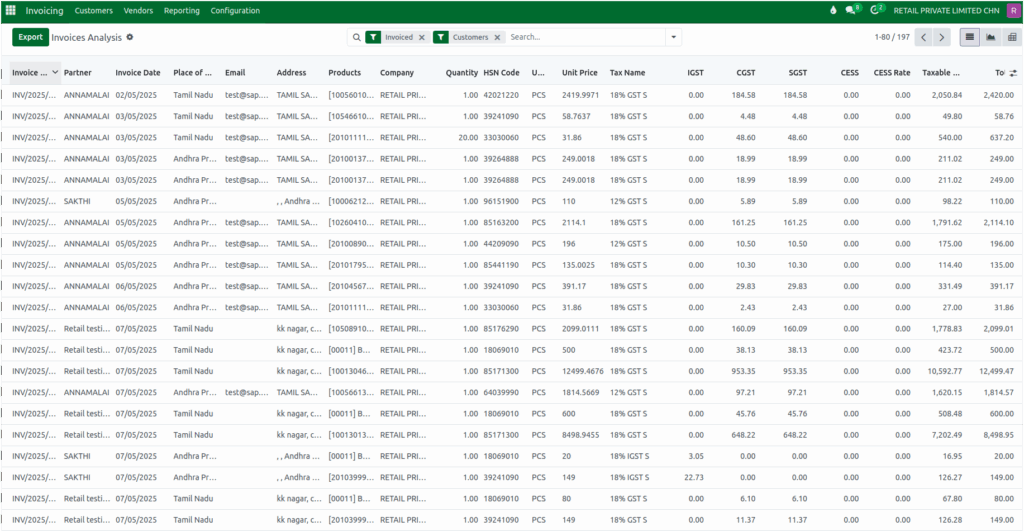Open the apps grid menu icon
Screen dimensions: 1024x531
[x=10, y=10]
